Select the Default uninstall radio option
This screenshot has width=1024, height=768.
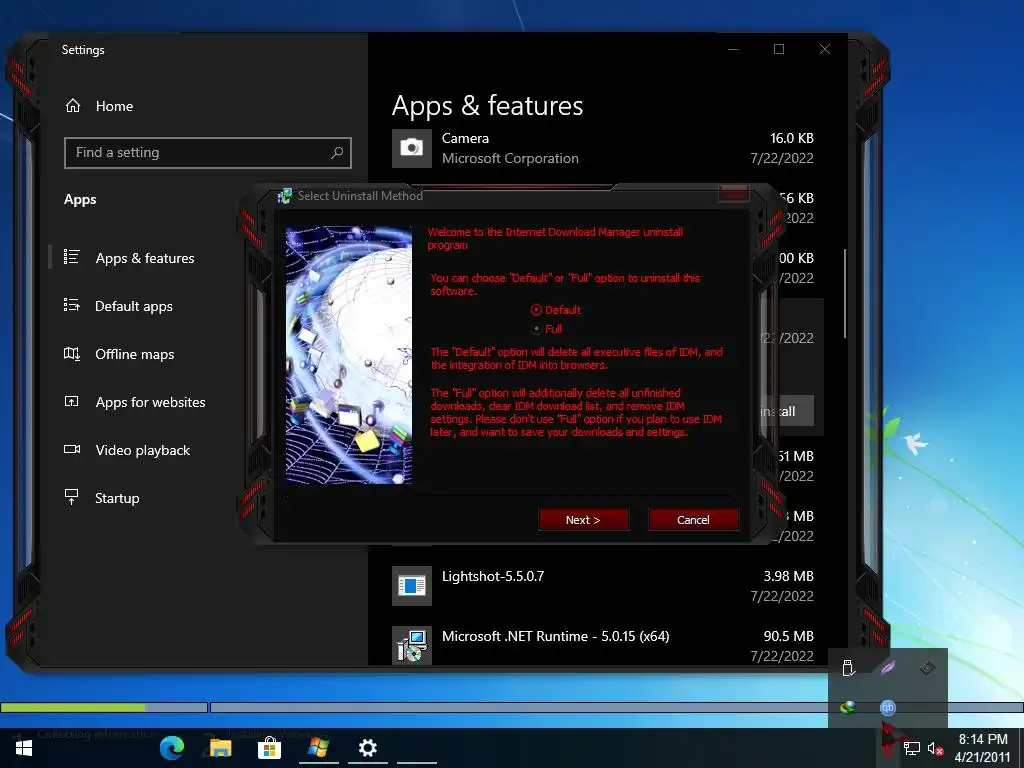[x=556, y=310]
